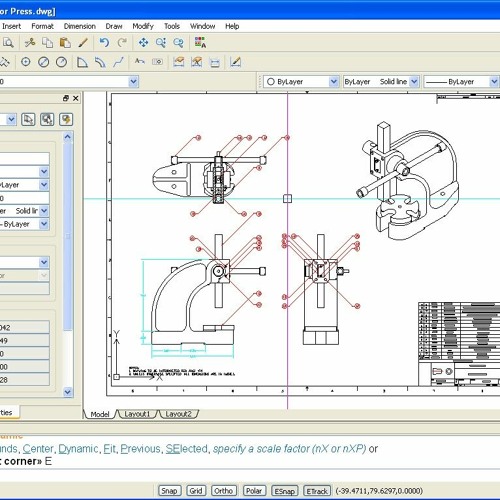The image size is (500, 500).
Task: Choose the Center option in command line
Action: [38, 449]
